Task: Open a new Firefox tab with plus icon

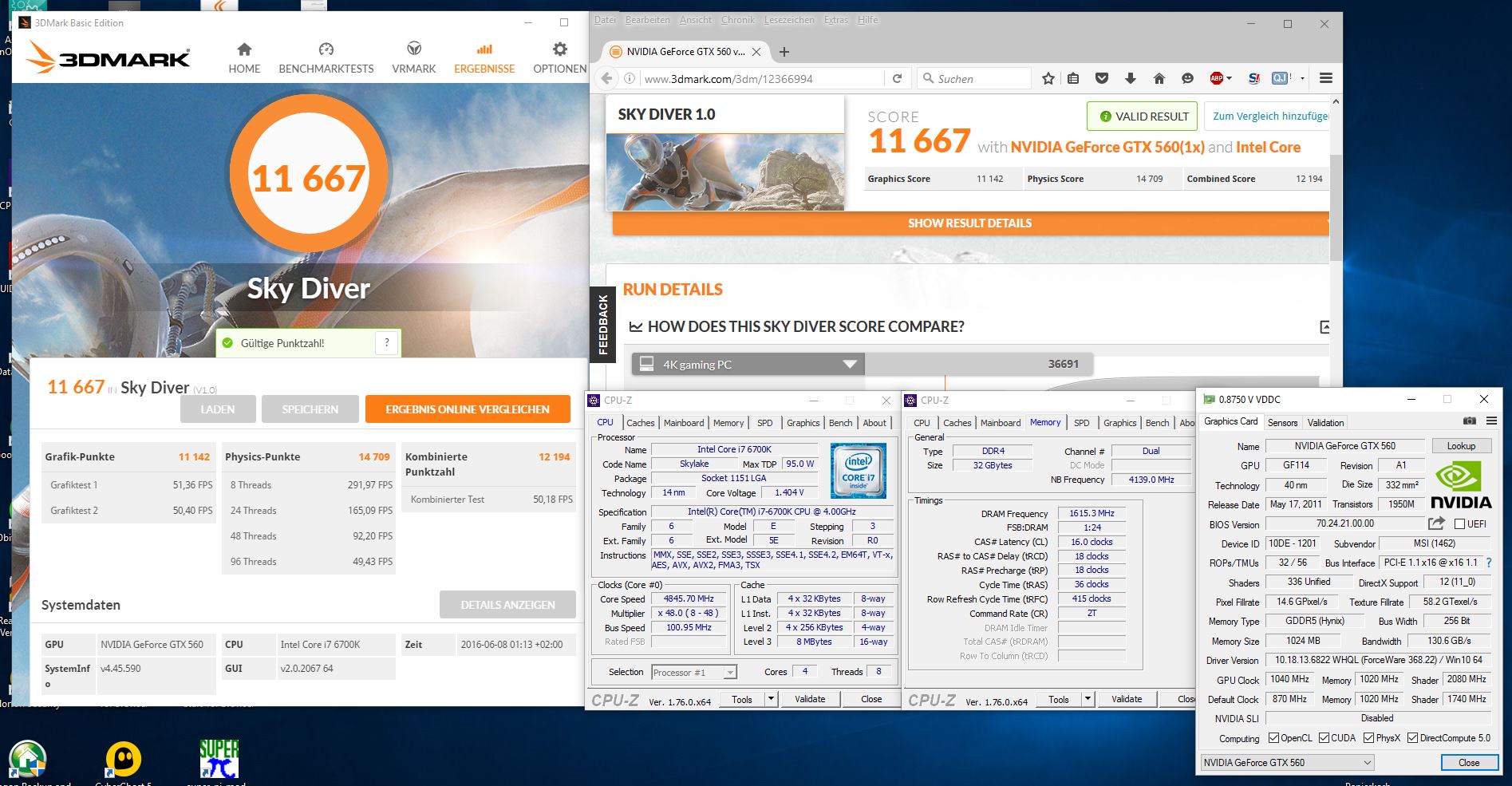Action: 784,52
